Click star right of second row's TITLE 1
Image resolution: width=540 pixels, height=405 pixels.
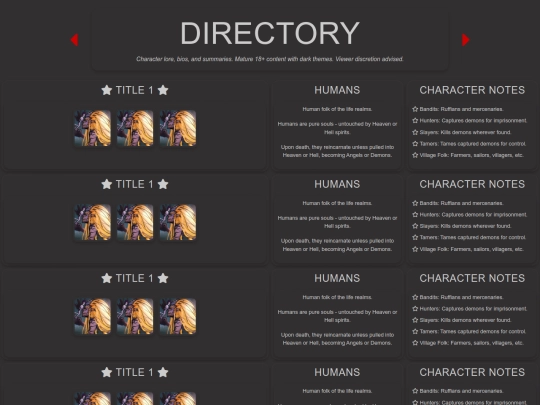pos(163,184)
